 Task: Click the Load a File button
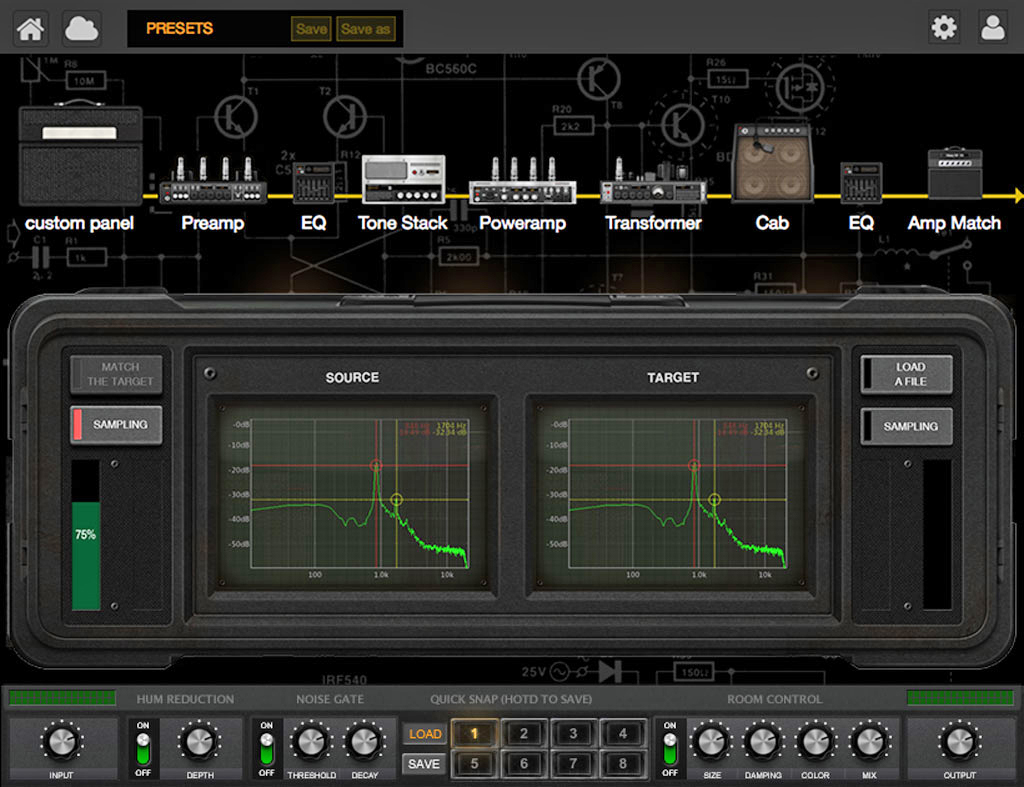pyautogui.click(x=909, y=375)
